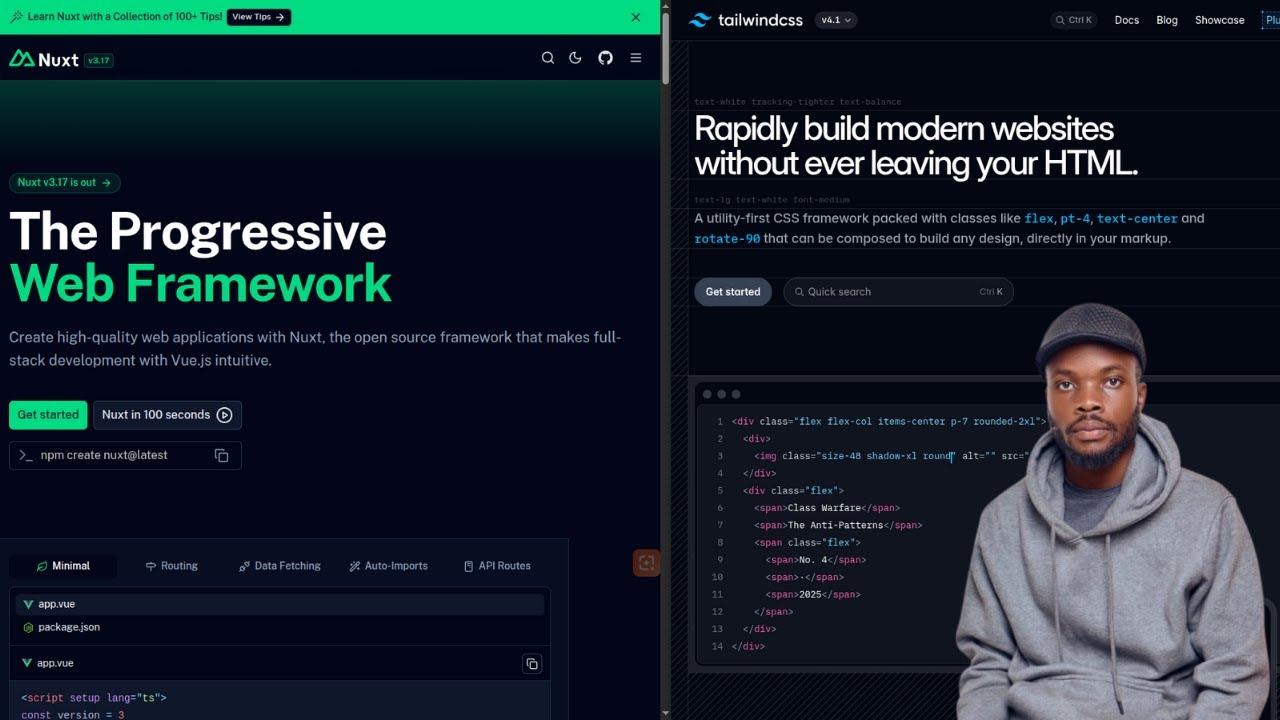Open the Nuxt GitHub repository icon

tap(605, 58)
